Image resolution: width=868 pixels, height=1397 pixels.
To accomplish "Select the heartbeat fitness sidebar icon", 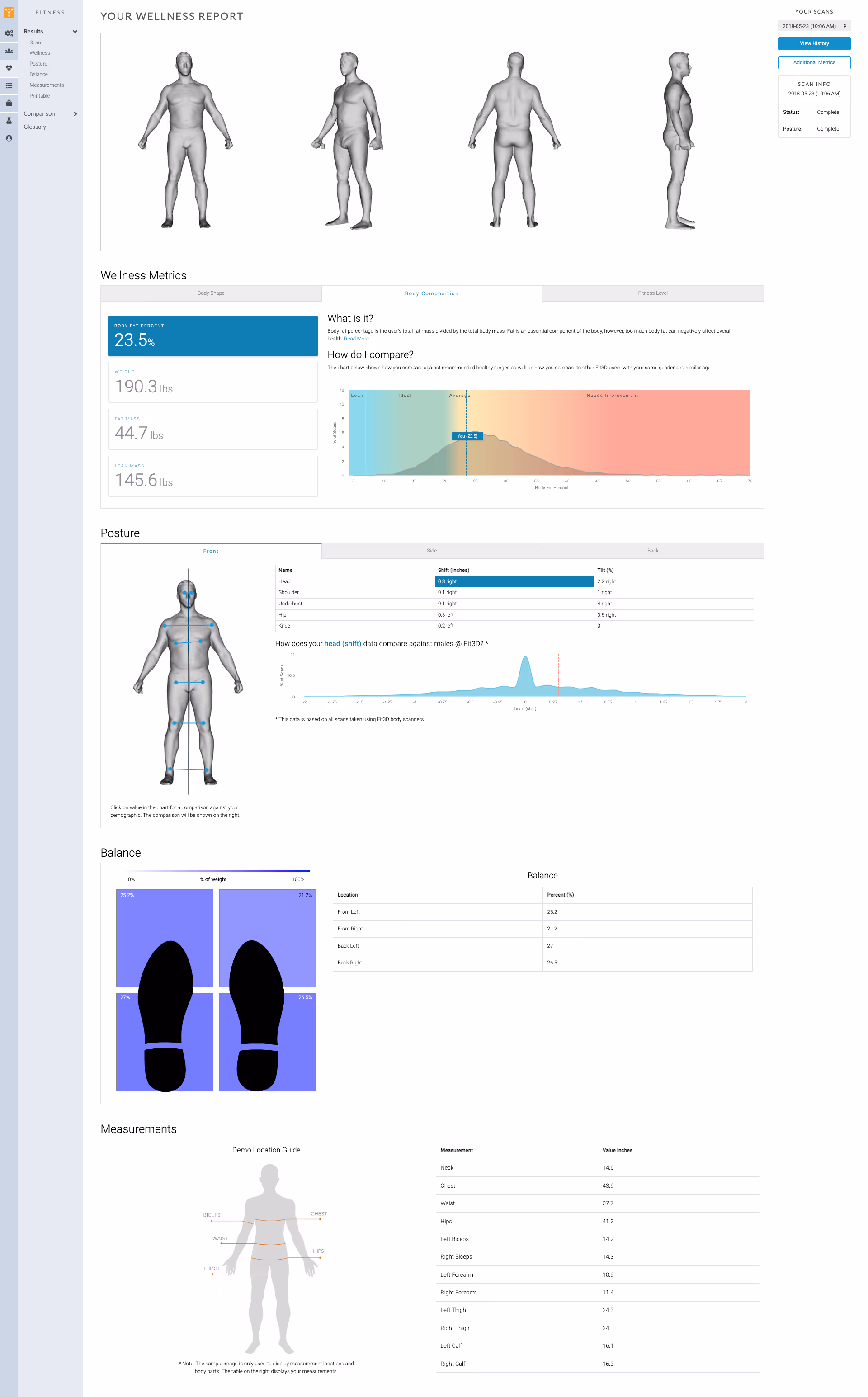I will pyautogui.click(x=9, y=68).
